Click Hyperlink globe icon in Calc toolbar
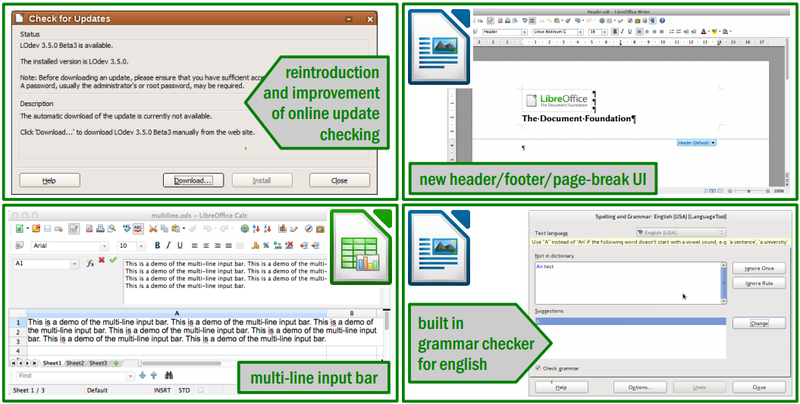This screenshot has height=404, width=800. click(x=244, y=229)
